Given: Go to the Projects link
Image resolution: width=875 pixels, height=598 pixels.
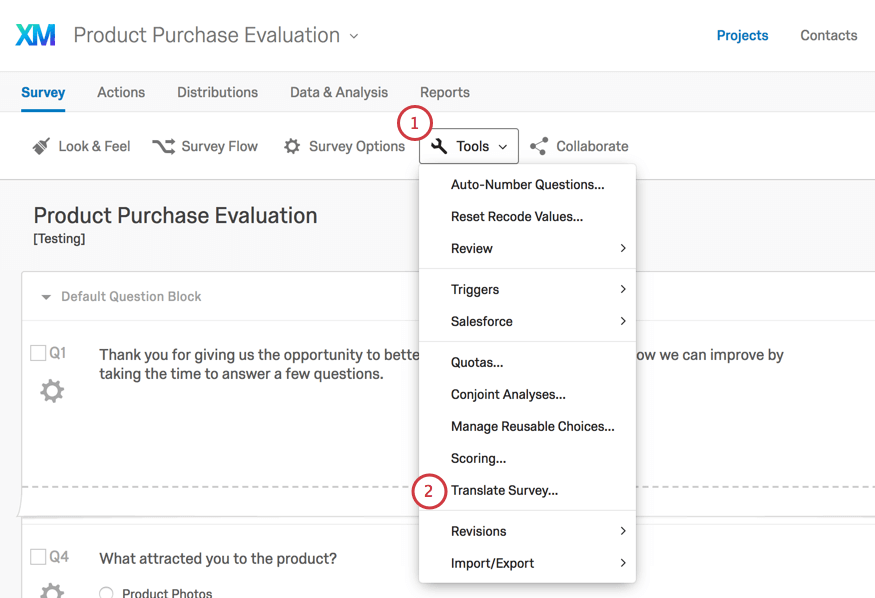Looking at the screenshot, I should click(742, 35).
